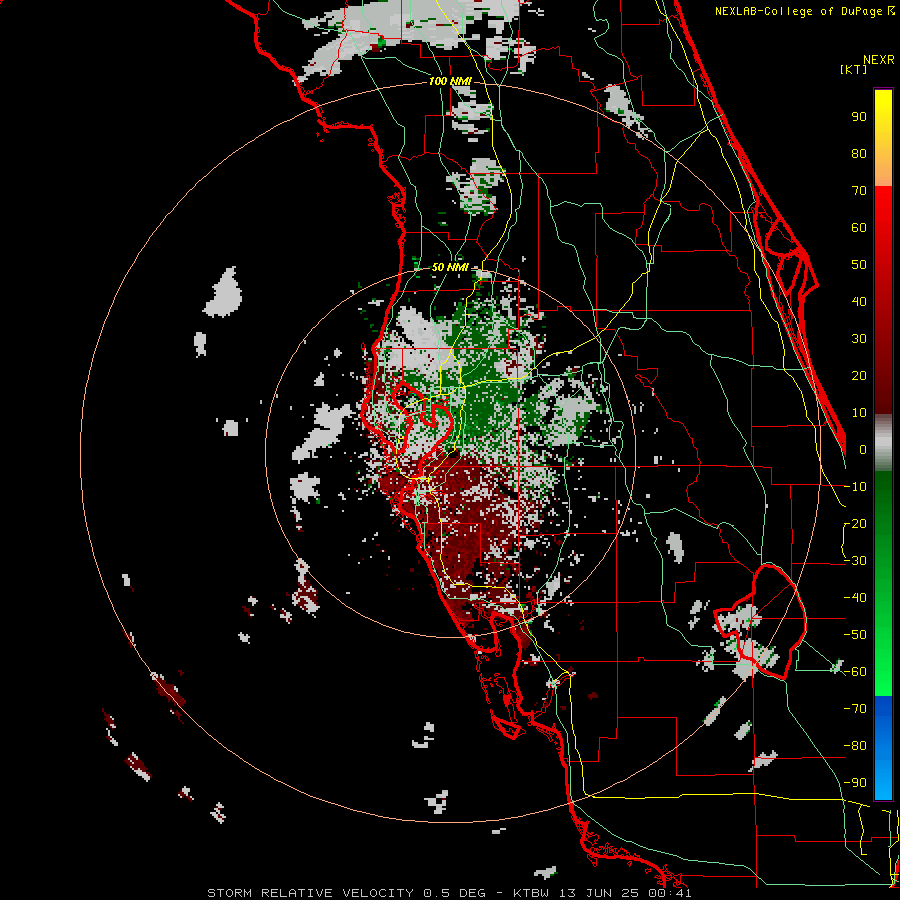Select the "-40" value on the velocity scale

pos(855,598)
